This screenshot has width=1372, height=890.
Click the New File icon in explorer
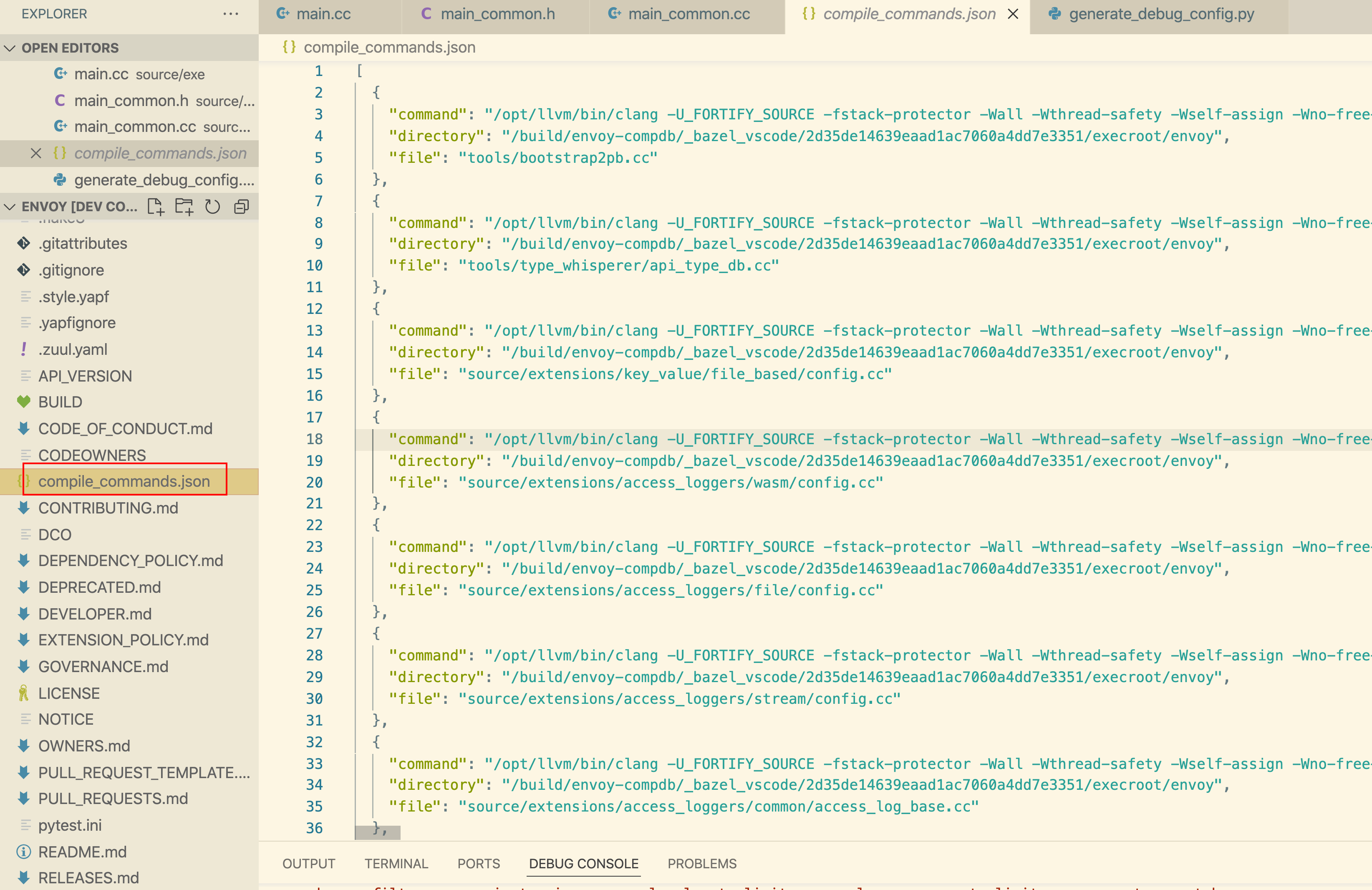(x=155, y=207)
